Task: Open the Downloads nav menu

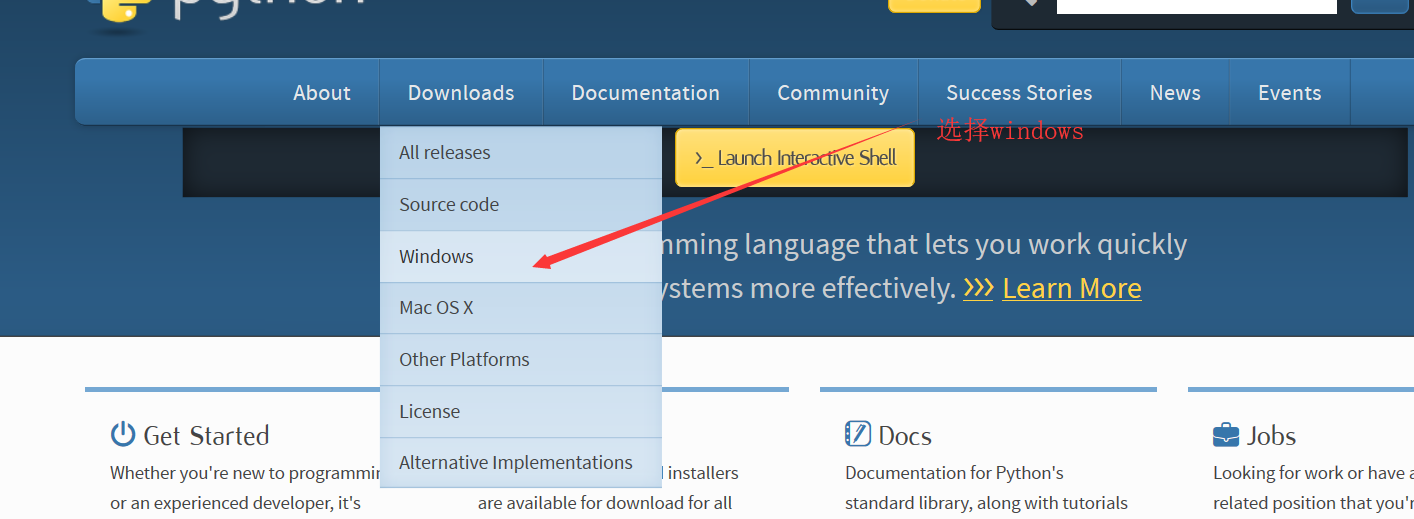Action: [461, 93]
